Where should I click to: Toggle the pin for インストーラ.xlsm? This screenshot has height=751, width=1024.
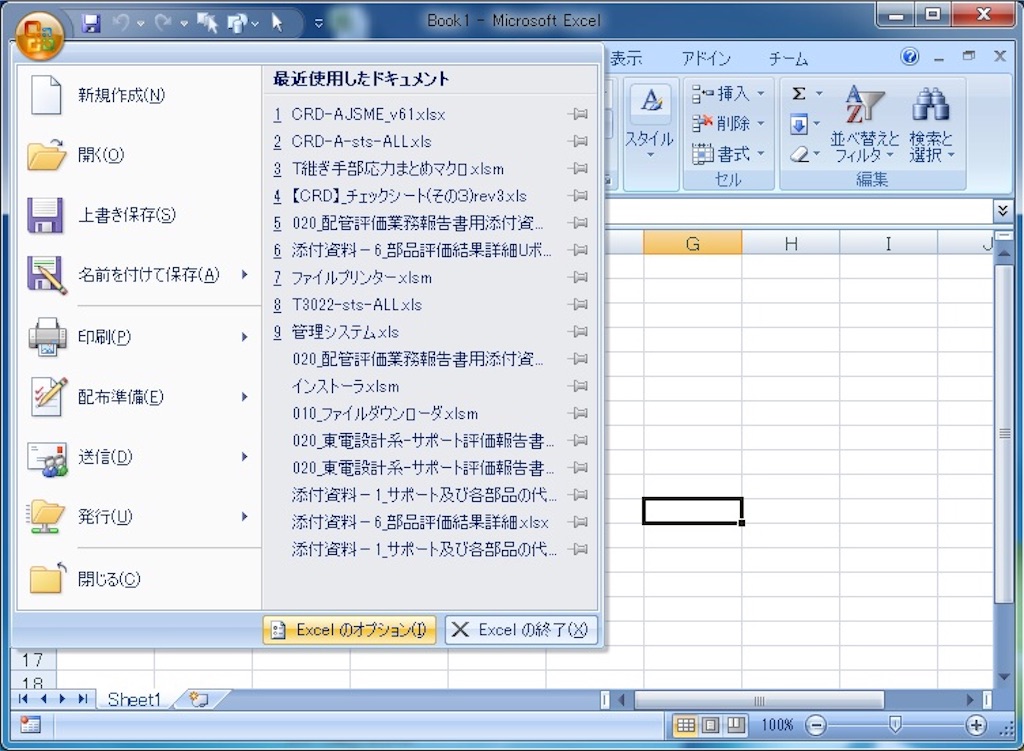pyautogui.click(x=578, y=387)
